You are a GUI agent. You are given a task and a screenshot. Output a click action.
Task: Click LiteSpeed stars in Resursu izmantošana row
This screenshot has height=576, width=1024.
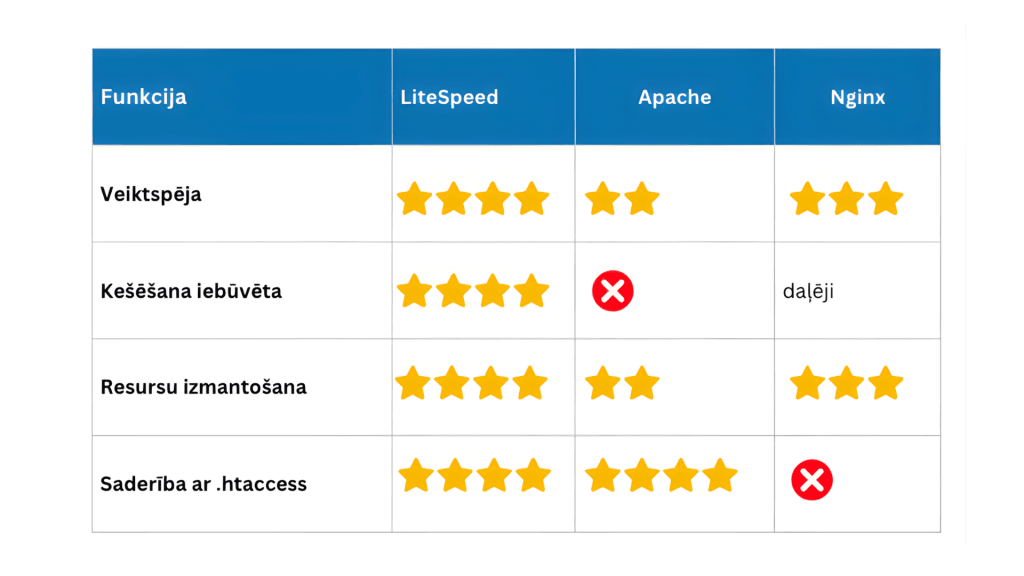[473, 383]
